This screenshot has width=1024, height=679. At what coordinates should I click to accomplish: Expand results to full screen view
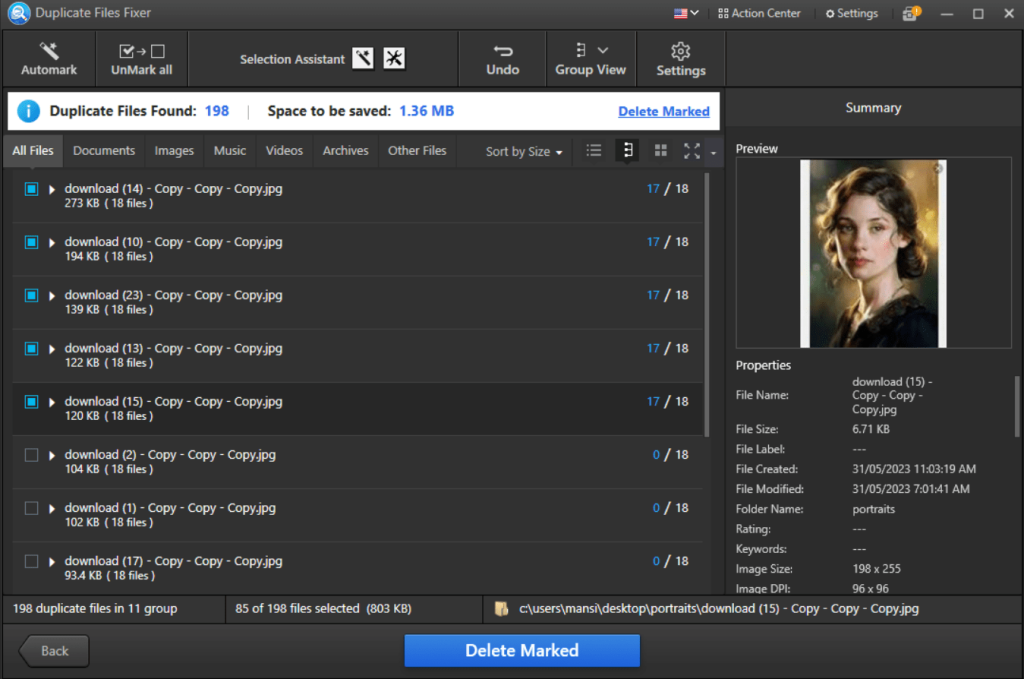click(692, 151)
